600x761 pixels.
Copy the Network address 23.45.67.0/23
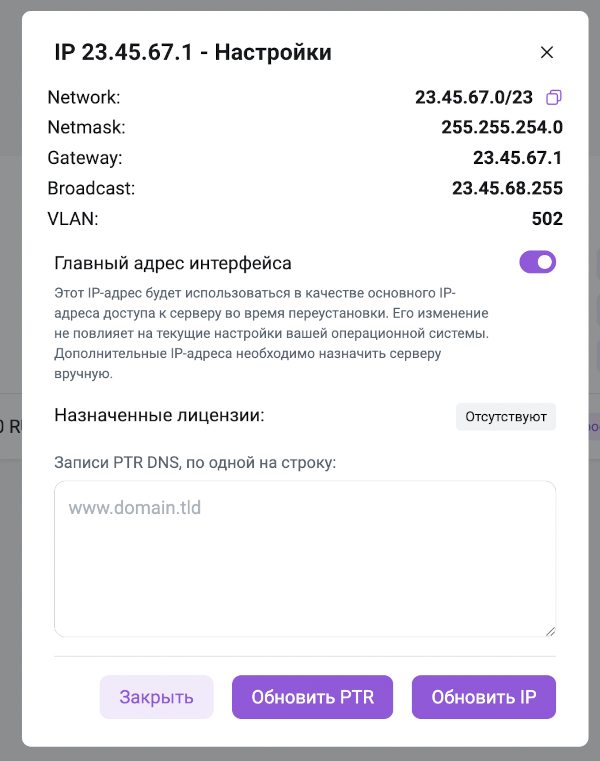554,98
